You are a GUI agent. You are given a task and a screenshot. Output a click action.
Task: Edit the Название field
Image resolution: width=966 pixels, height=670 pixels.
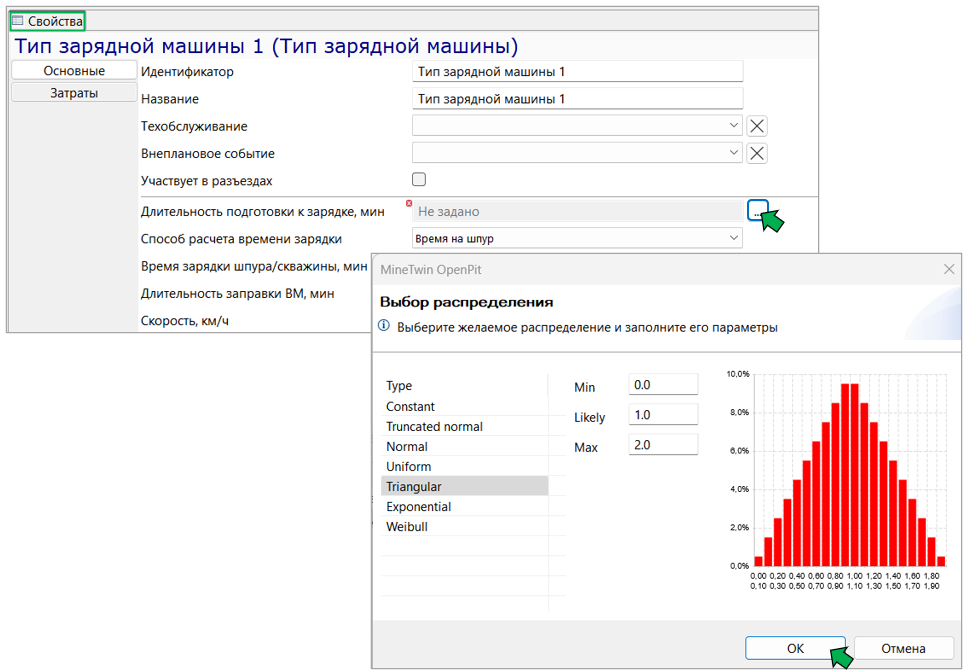[577, 99]
